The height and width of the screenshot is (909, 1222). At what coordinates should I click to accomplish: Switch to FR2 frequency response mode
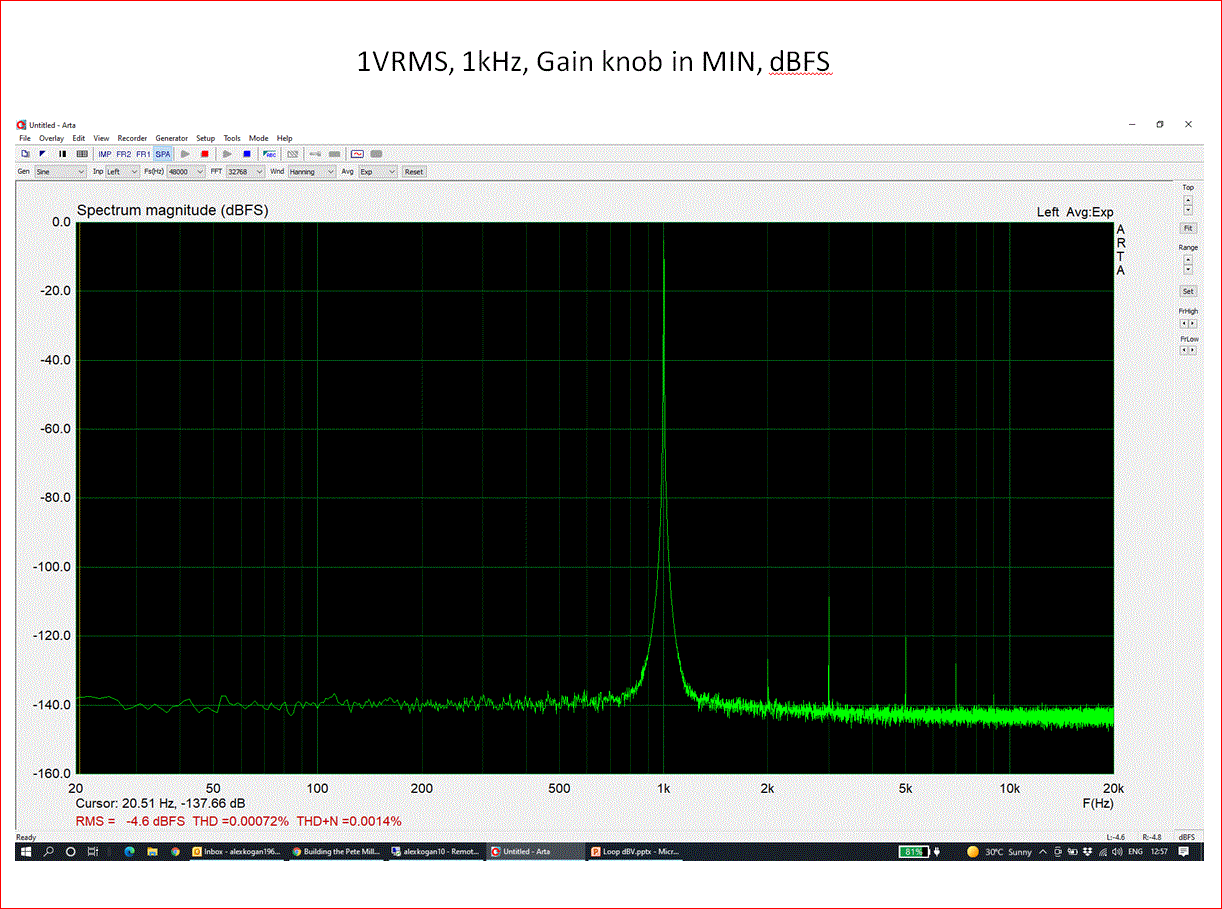(x=124, y=154)
